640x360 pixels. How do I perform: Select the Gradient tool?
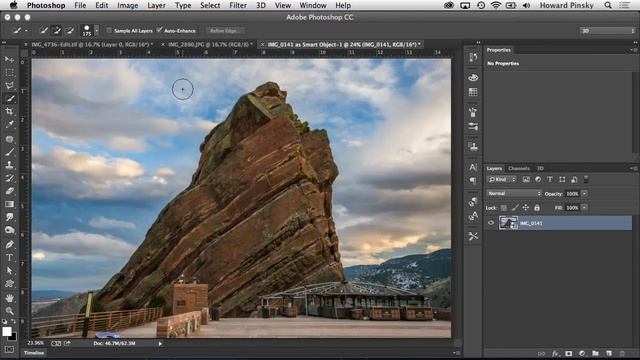pyautogui.click(x=9, y=204)
